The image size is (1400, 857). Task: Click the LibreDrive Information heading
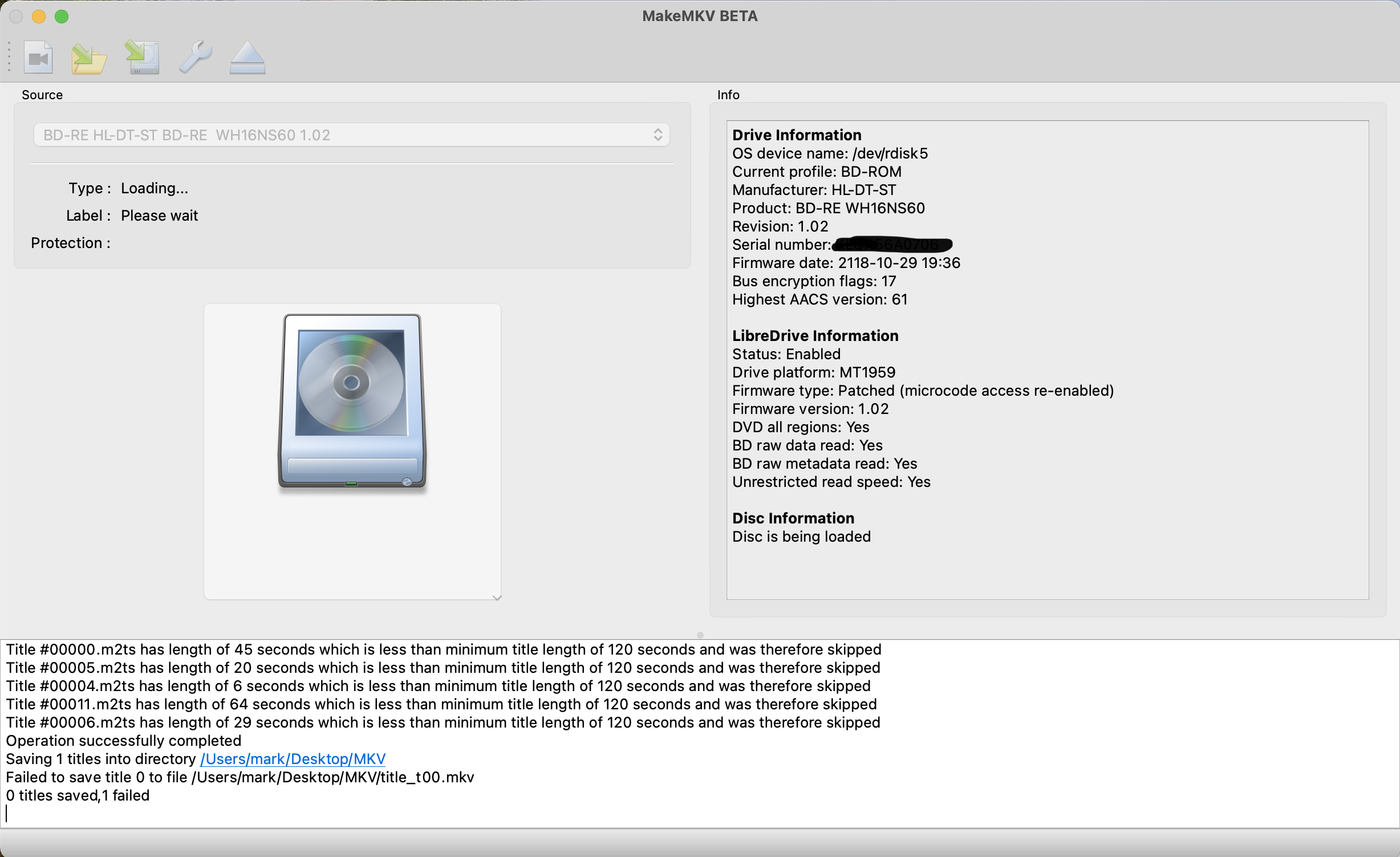pyautogui.click(x=815, y=336)
